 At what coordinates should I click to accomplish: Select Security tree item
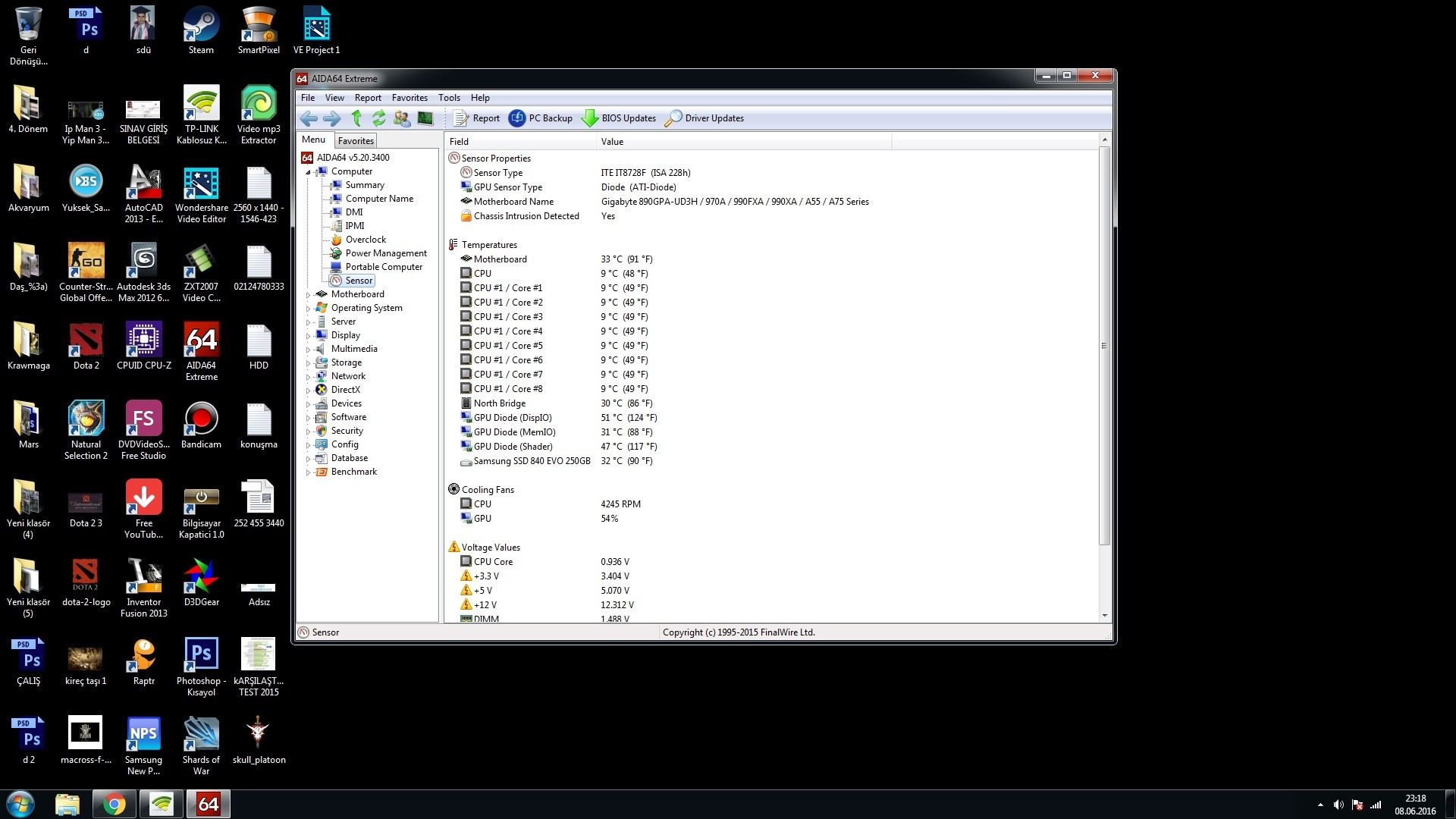coord(347,431)
